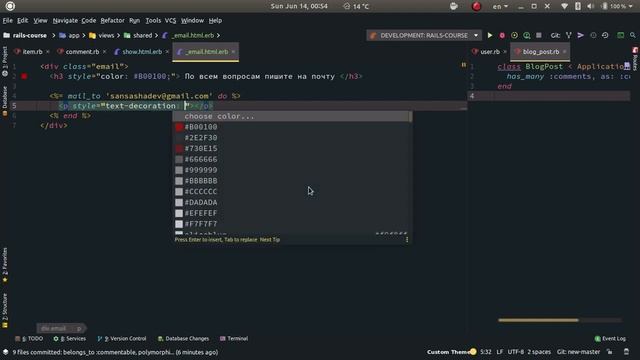Open the TODO tool window
Viewport: 640px width, 360px height.
coord(29,338)
